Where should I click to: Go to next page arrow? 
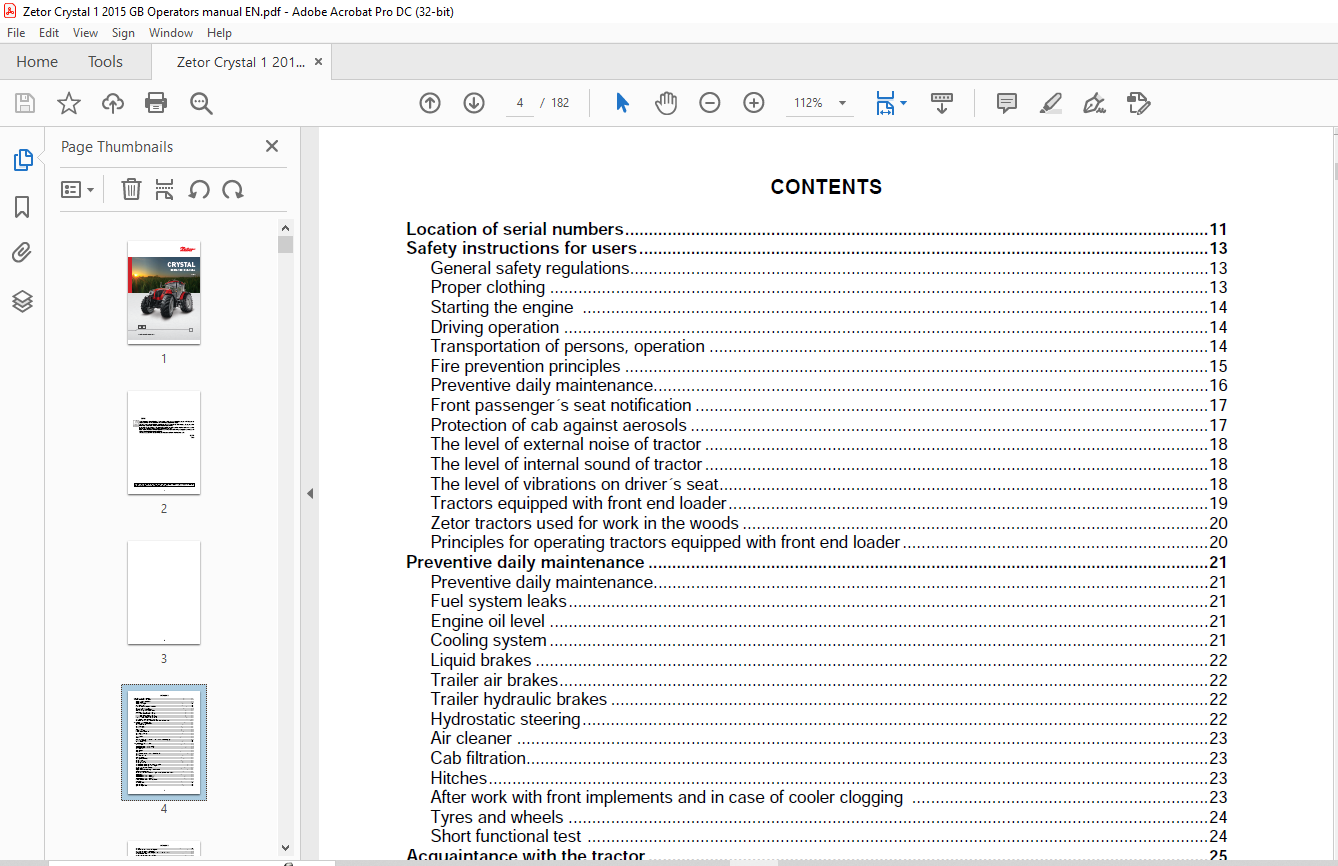point(474,103)
